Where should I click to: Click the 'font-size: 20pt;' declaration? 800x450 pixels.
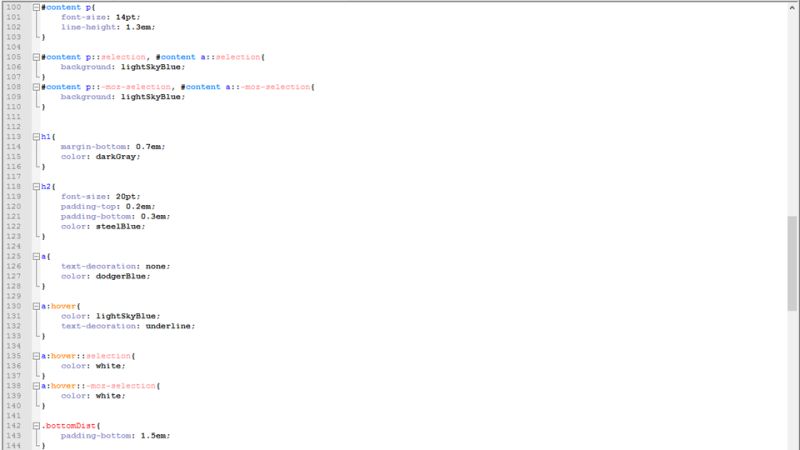coord(101,196)
